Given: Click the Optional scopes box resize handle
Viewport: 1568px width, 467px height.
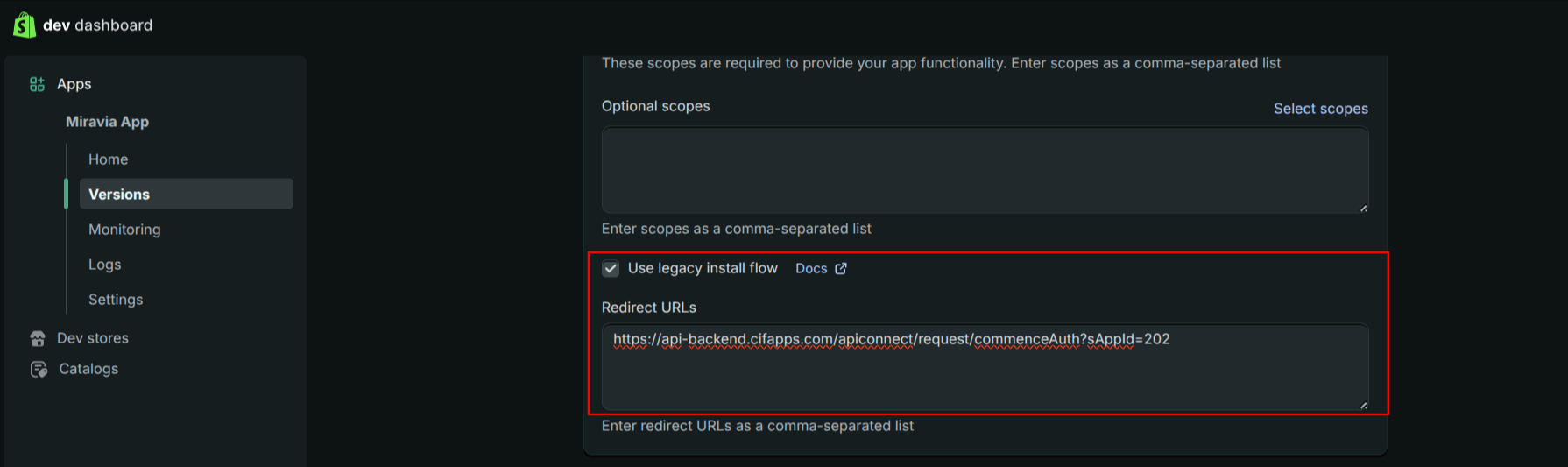Looking at the screenshot, I should 1363,208.
